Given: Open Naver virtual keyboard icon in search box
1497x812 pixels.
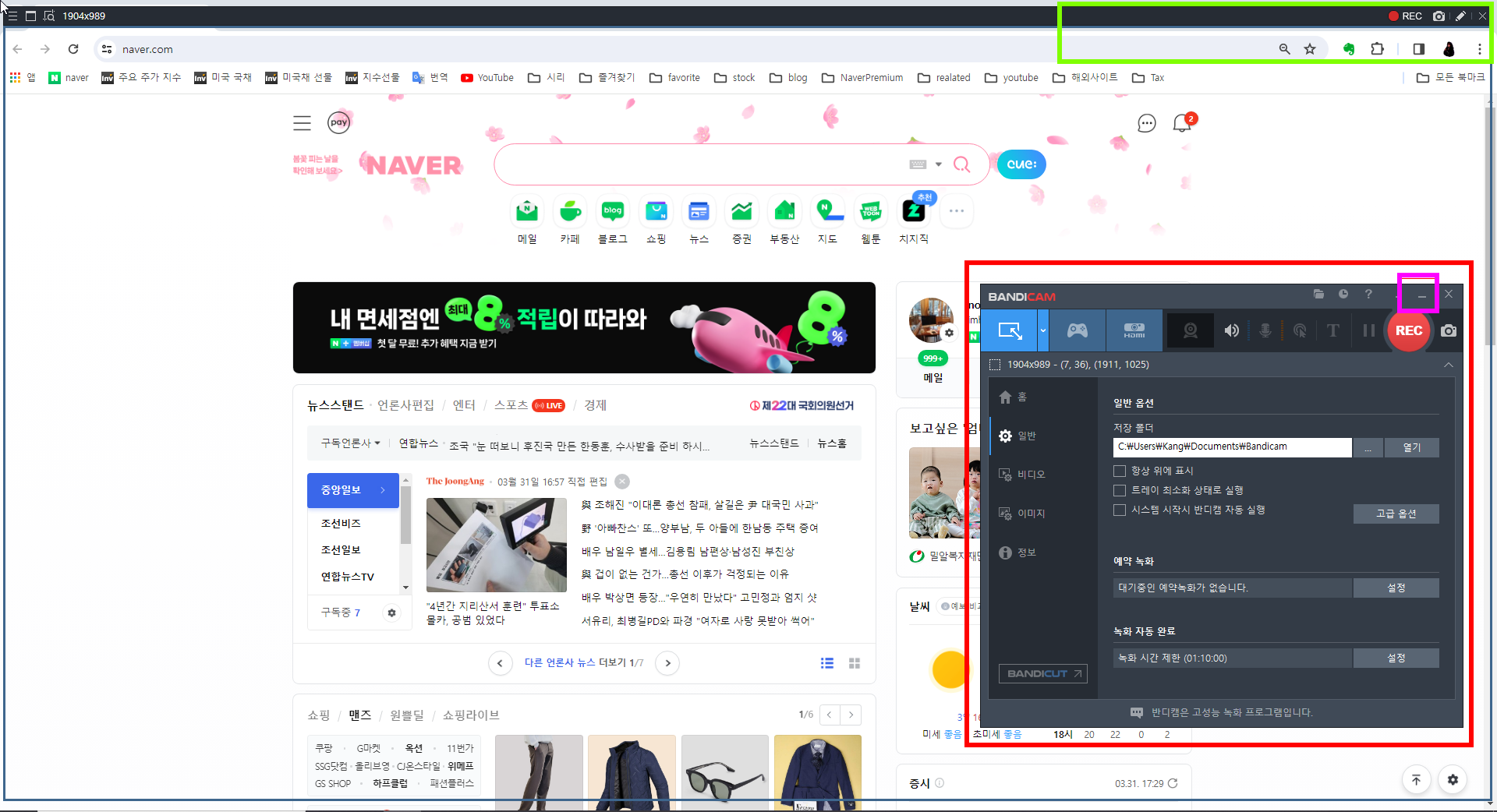Looking at the screenshot, I should 918,164.
